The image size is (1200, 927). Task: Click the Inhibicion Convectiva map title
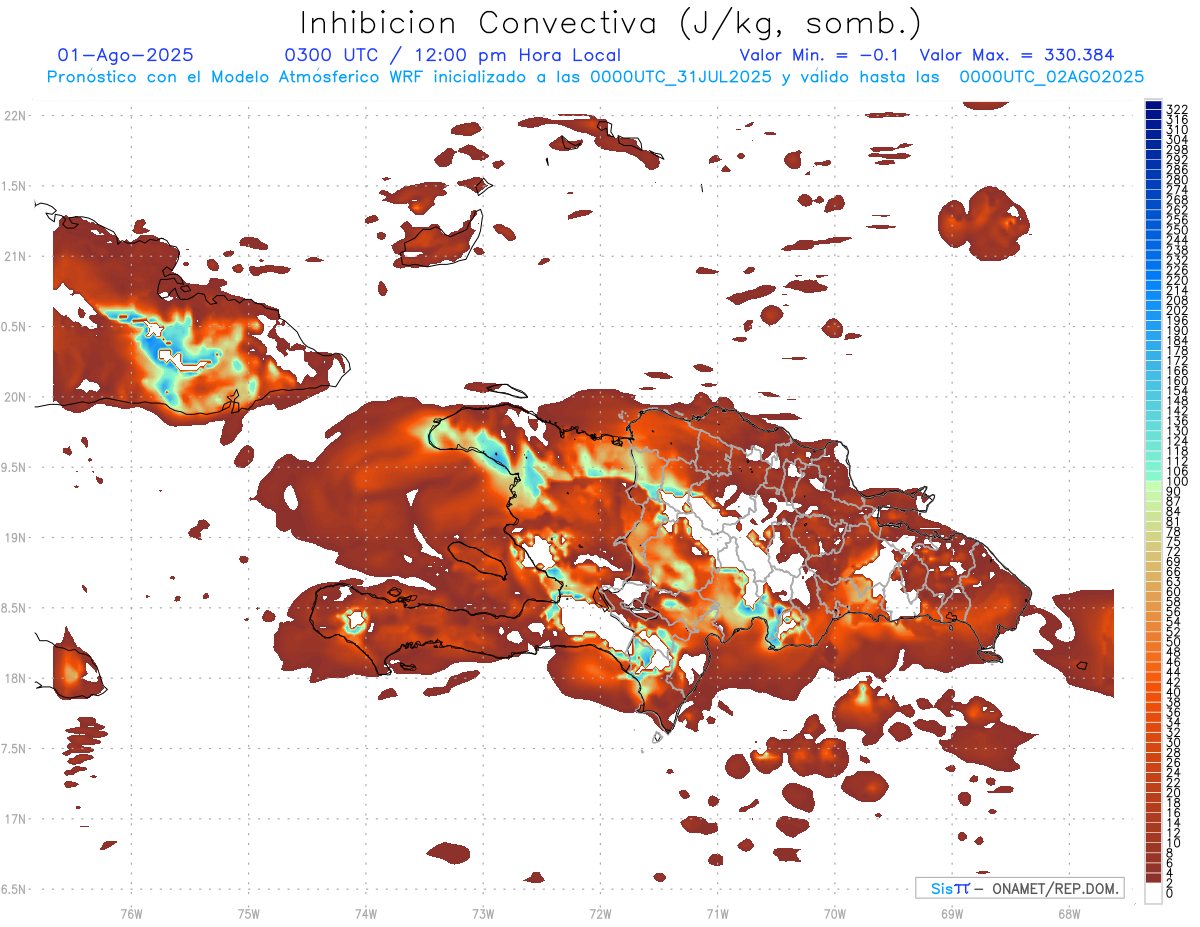(611, 23)
